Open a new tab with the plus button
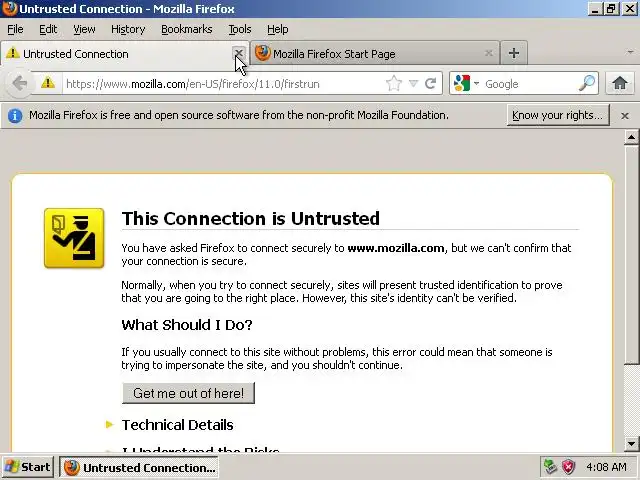The width and height of the screenshot is (640, 480). tap(514, 53)
